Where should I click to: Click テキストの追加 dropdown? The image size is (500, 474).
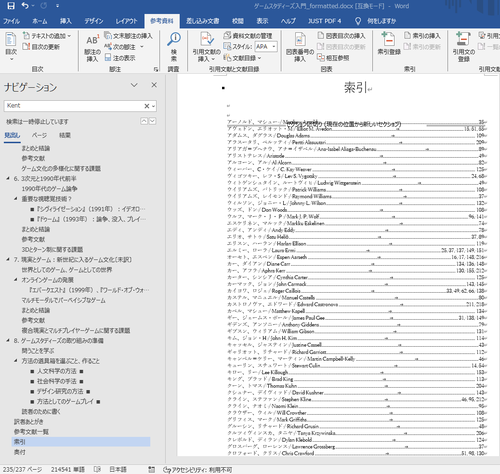tap(47, 36)
